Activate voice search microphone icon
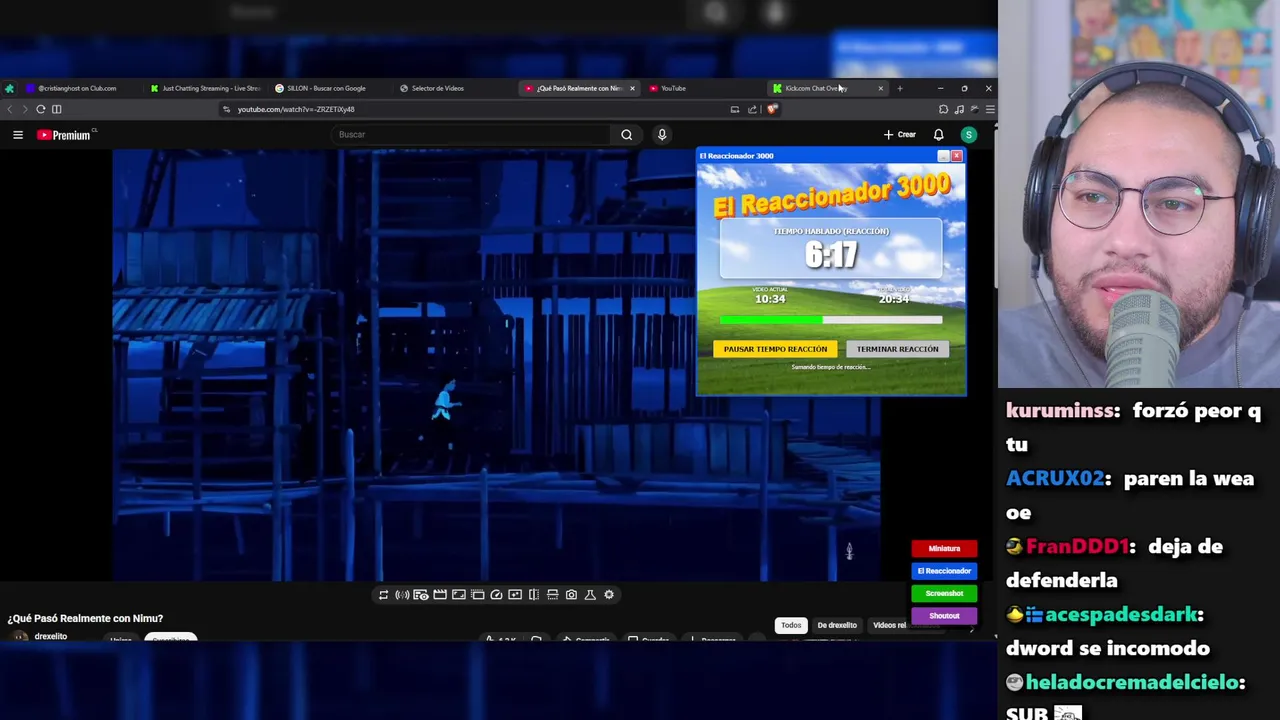The width and height of the screenshot is (1280, 720). 662,135
